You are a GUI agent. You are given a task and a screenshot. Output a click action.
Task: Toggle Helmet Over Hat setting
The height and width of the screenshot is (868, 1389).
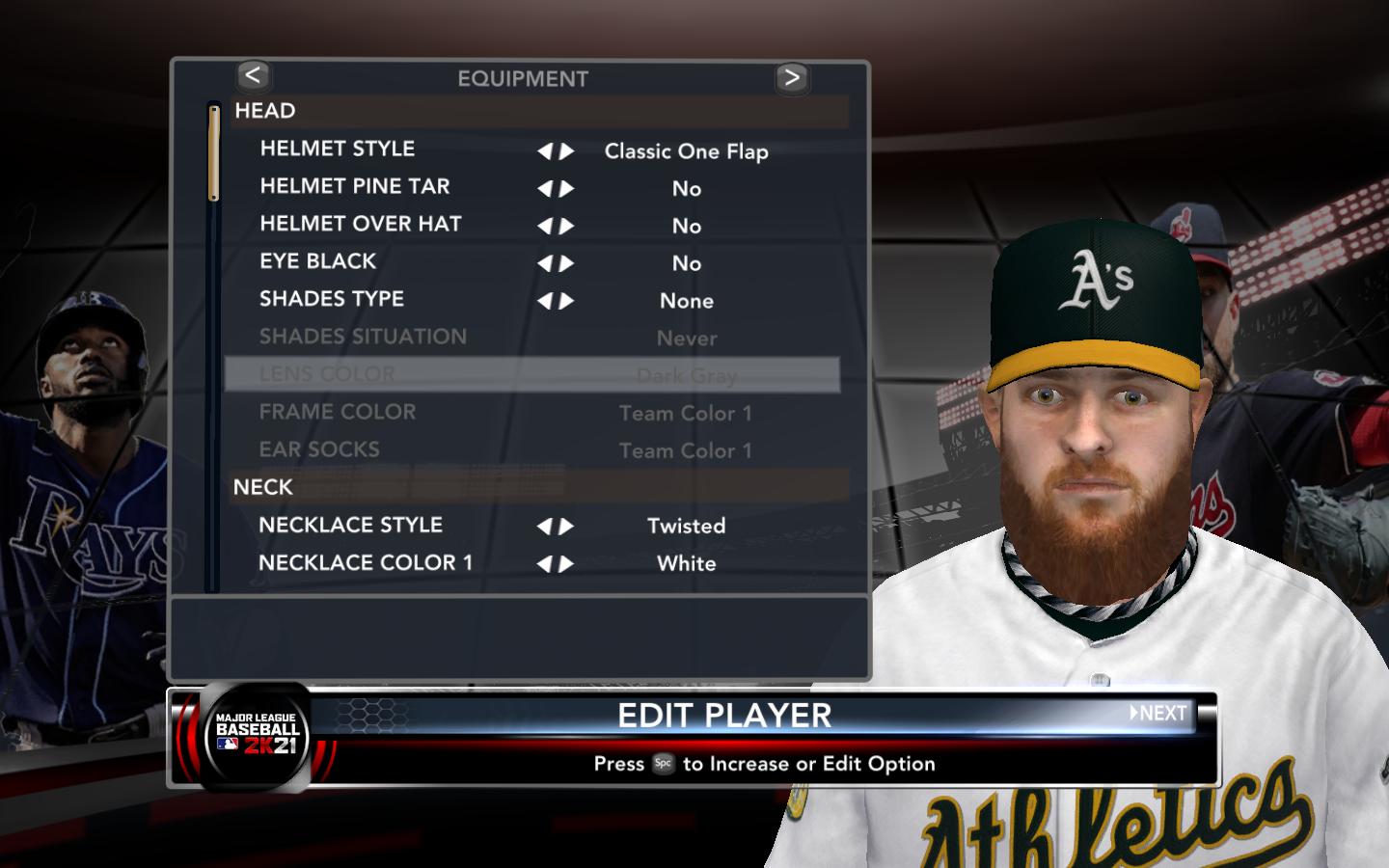535,225
